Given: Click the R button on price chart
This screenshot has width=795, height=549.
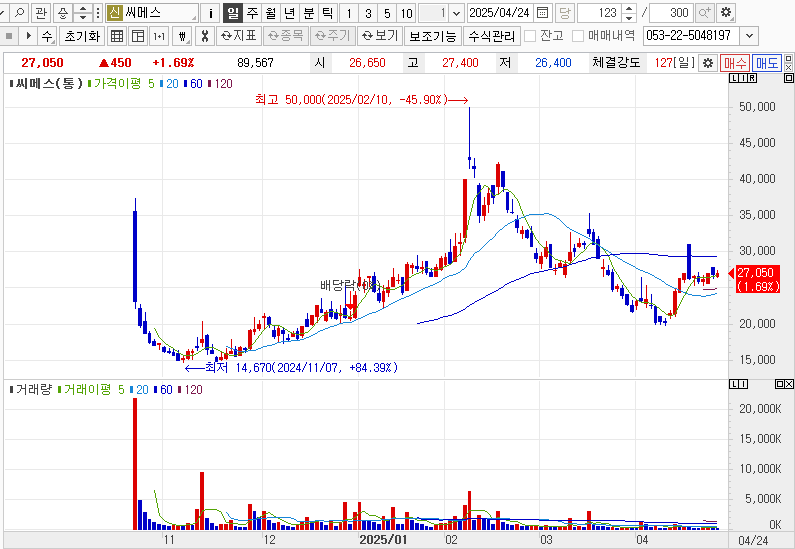Looking at the screenshot, I should [x=752, y=78].
